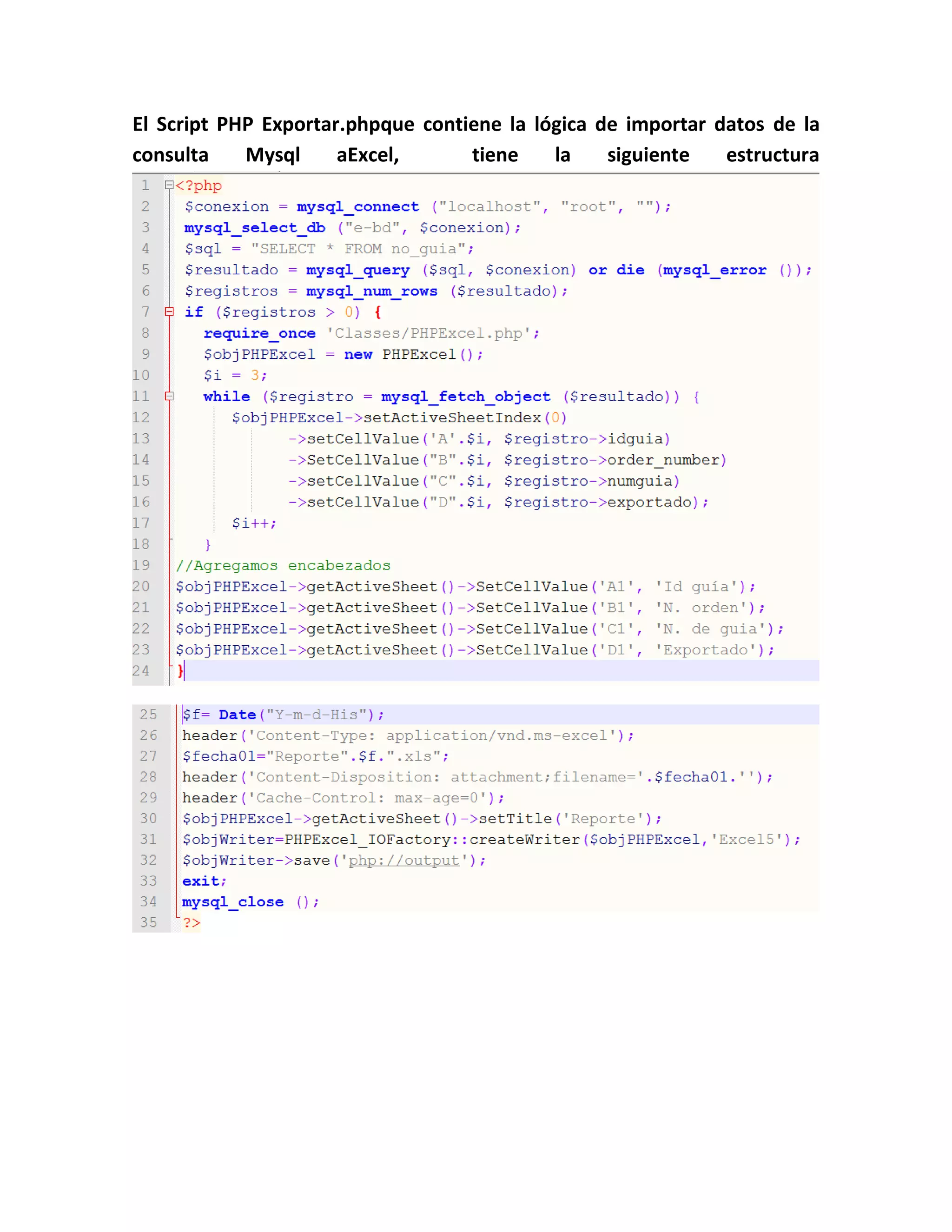The width and height of the screenshot is (952, 1232).
Task: Click the 'Excel5' string on line 31
Action: 746,839
